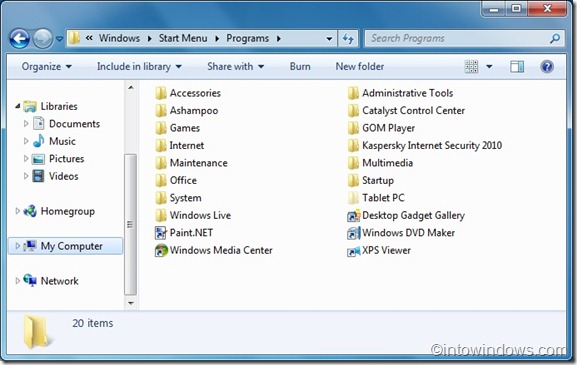Navigate to Start Menu in the breadcrumb

point(183,38)
